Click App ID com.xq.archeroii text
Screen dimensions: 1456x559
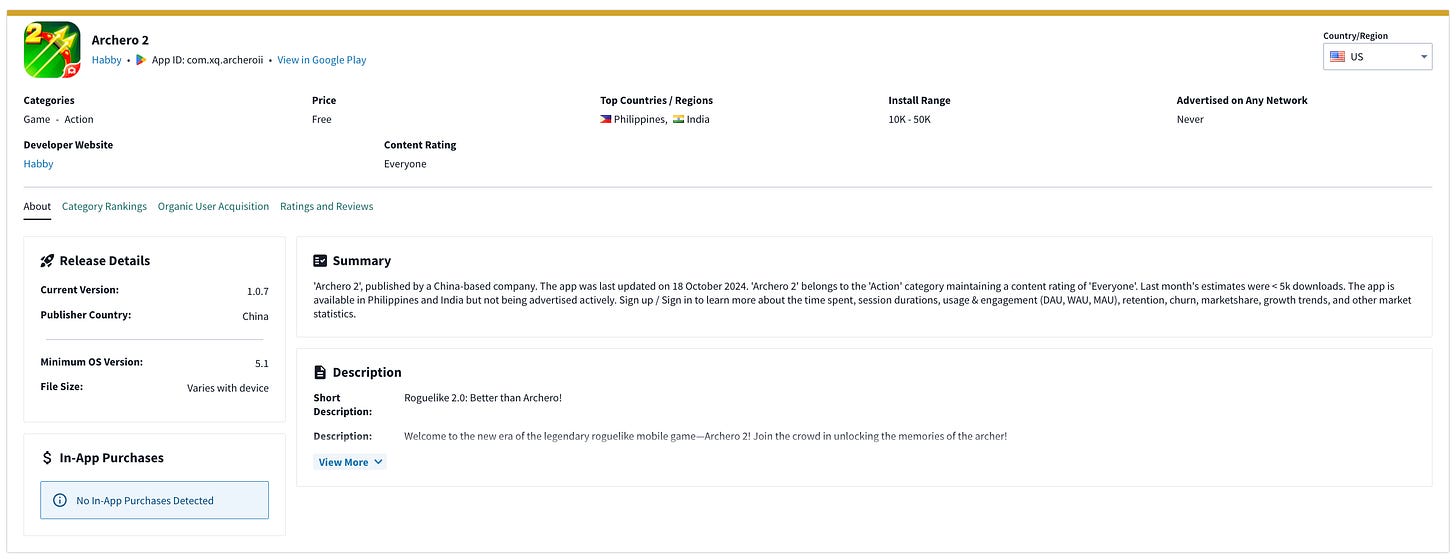tap(208, 60)
